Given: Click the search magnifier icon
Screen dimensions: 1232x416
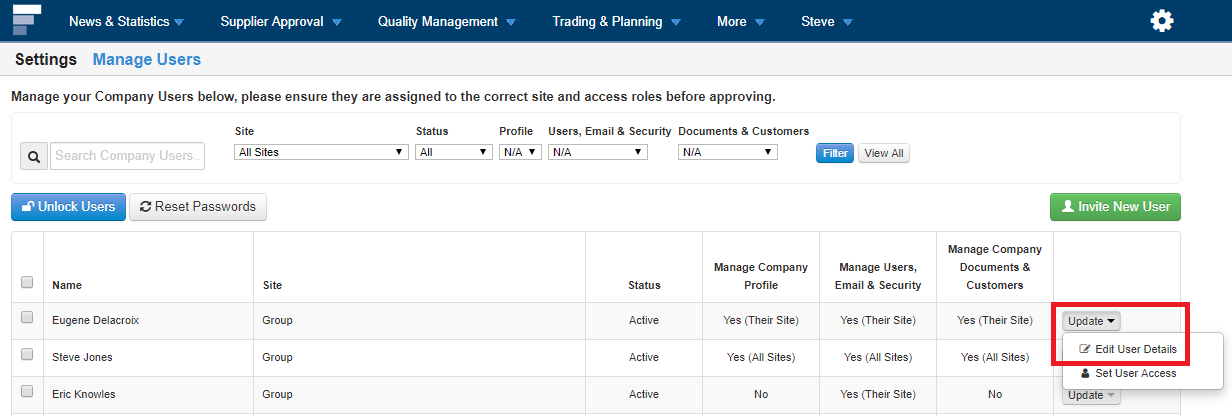Looking at the screenshot, I should pos(33,156).
